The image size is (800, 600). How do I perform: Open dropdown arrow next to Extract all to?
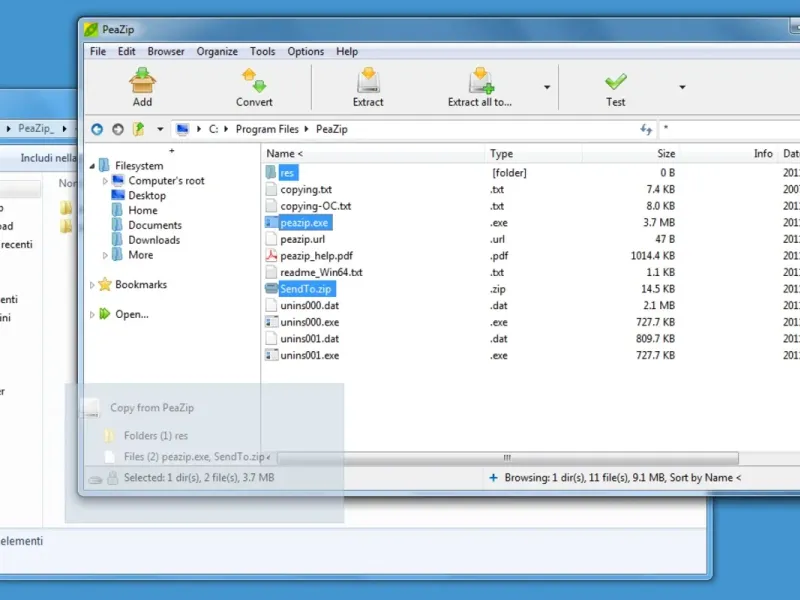pyautogui.click(x=547, y=87)
